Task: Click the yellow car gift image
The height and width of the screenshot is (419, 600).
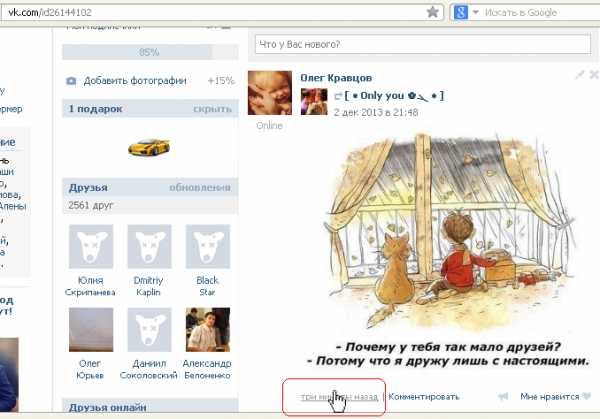Action: coord(149,147)
